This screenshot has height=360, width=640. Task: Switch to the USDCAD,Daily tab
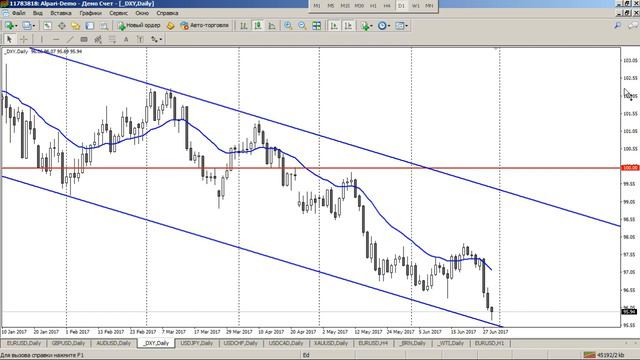286,343
